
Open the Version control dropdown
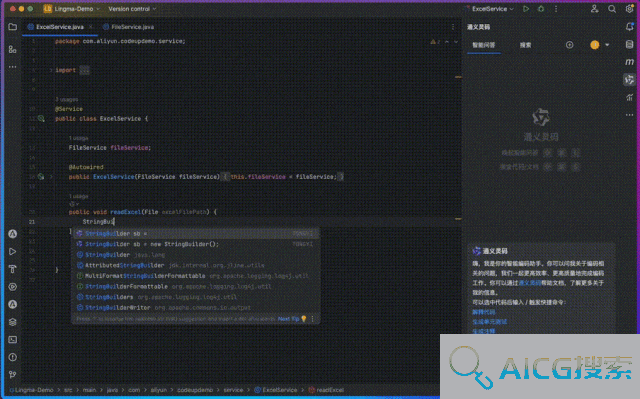132,9
